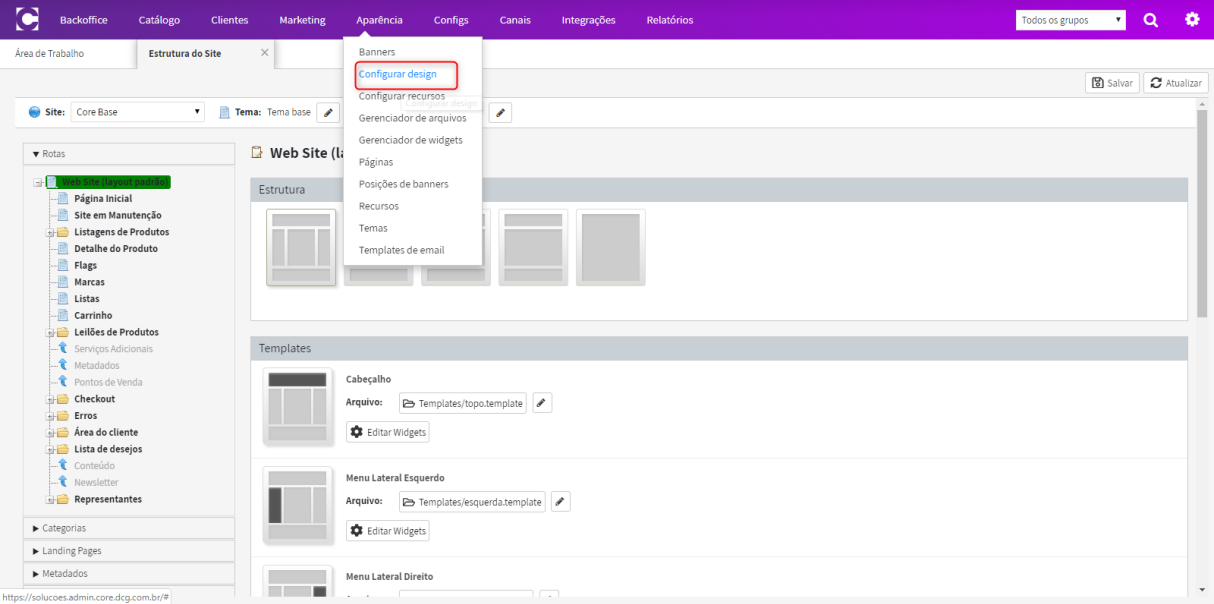1214x604 pixels.
Task: Click the pencil icon beside esquerda.template
Action: 561,502
